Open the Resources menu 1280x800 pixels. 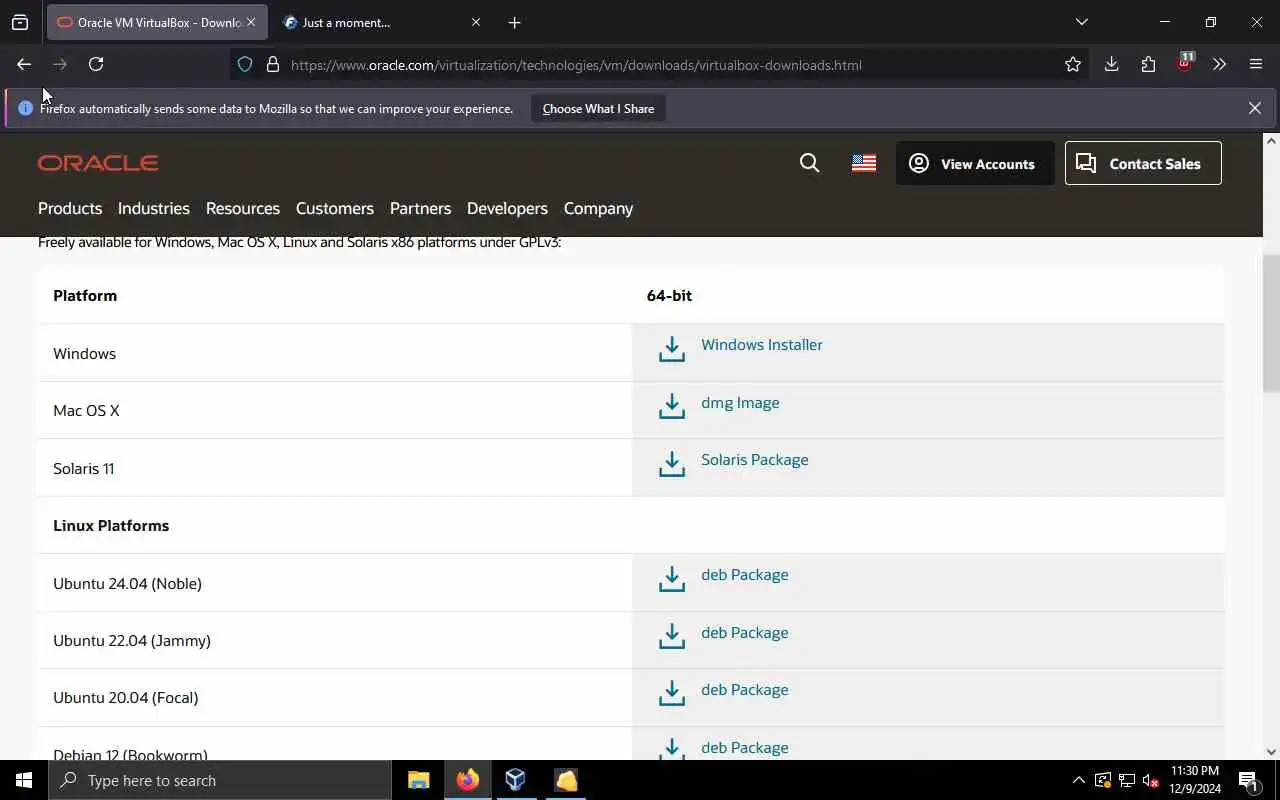point(243,208)
